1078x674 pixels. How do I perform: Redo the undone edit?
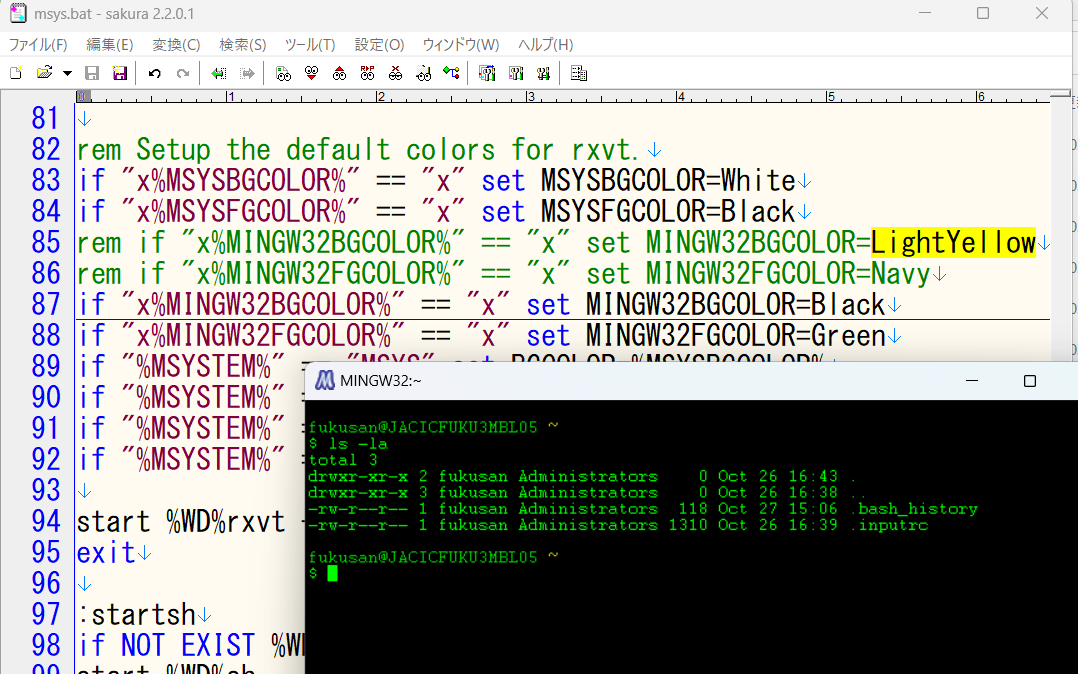184,73
